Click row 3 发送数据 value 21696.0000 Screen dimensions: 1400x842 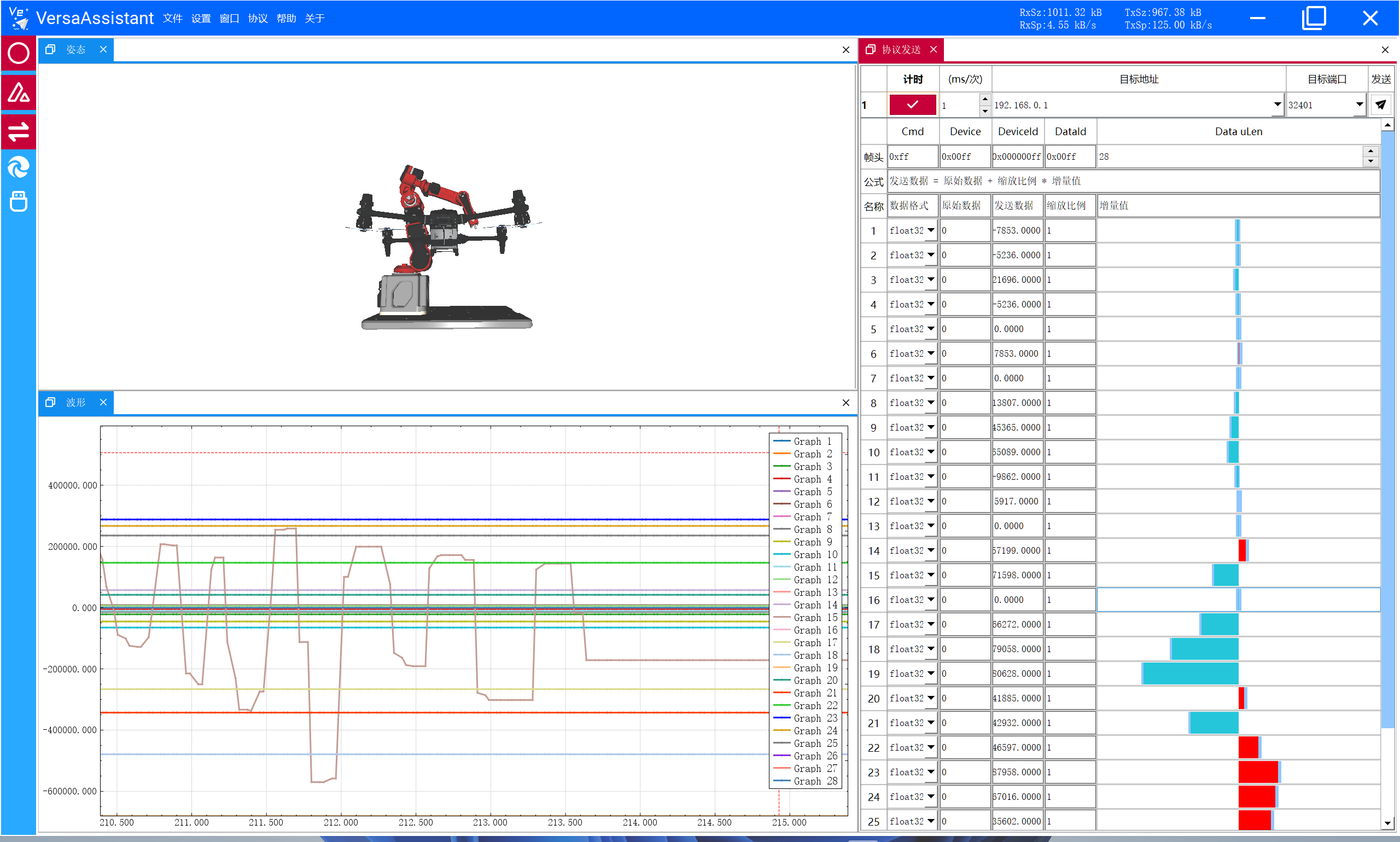pos(1017,280)
